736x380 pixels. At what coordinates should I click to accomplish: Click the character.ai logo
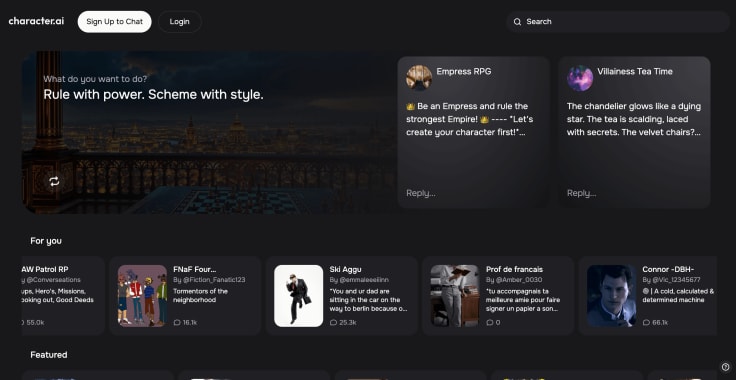click(36, 21)
